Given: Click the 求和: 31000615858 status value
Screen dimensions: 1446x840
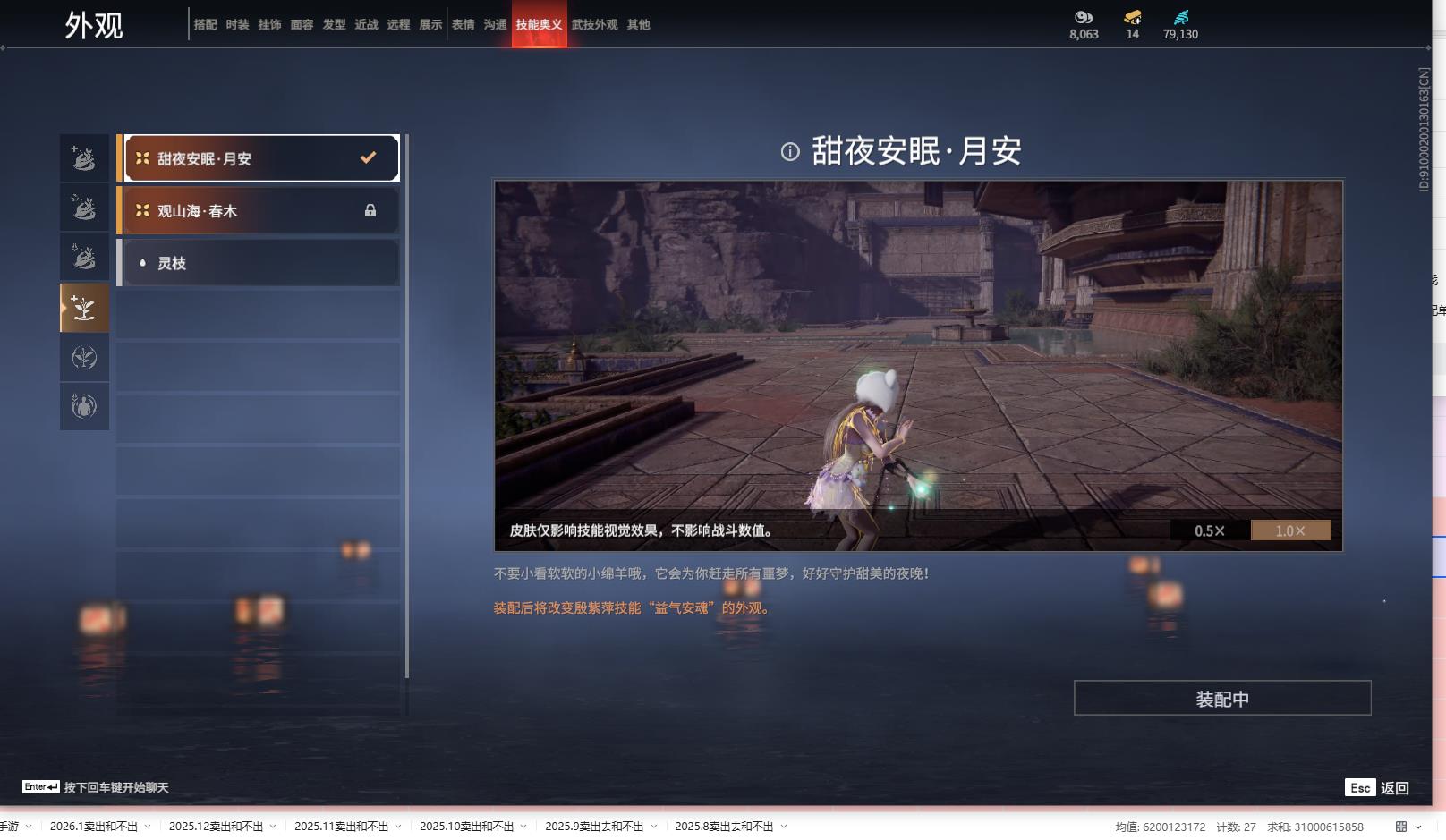Looking at the screenshot, I should [x=1315, y=827].
